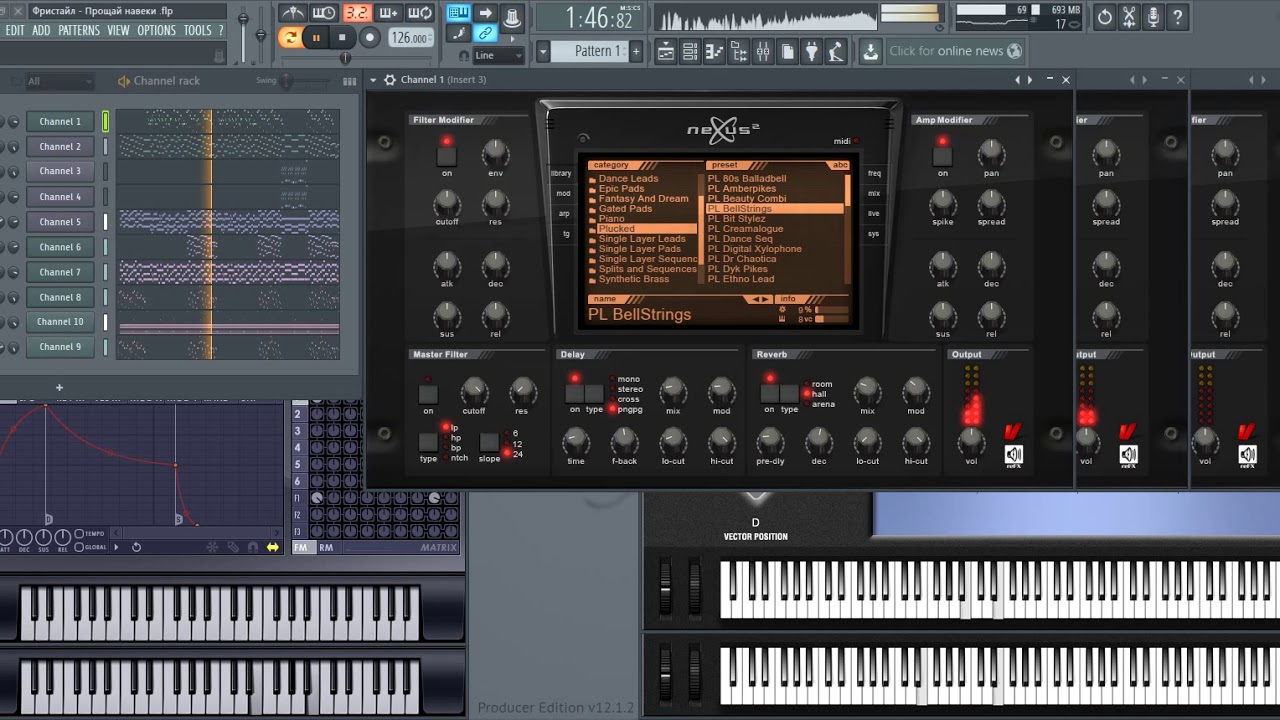The width and height of the screenshot is (1280, 720).
Task: Toggle the song/pattern mode button
Action: 290,38
